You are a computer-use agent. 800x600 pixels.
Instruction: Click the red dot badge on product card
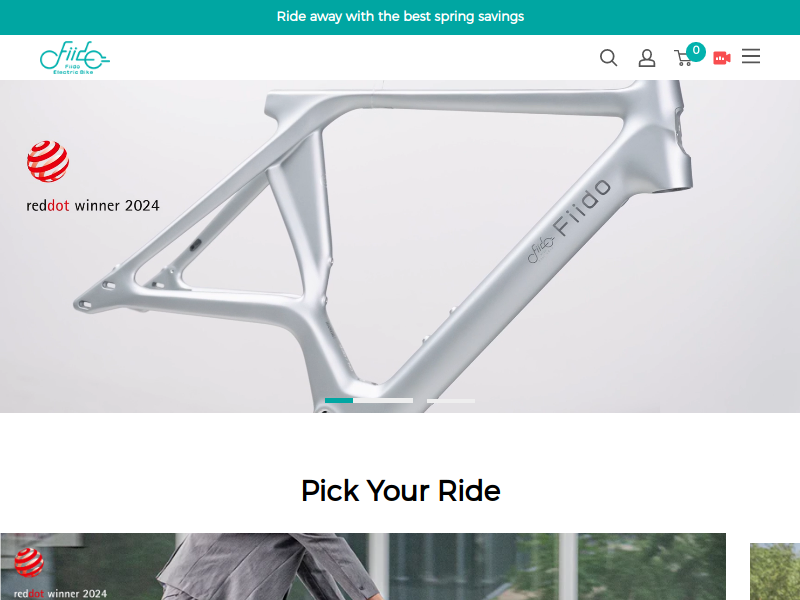point(29,562)
